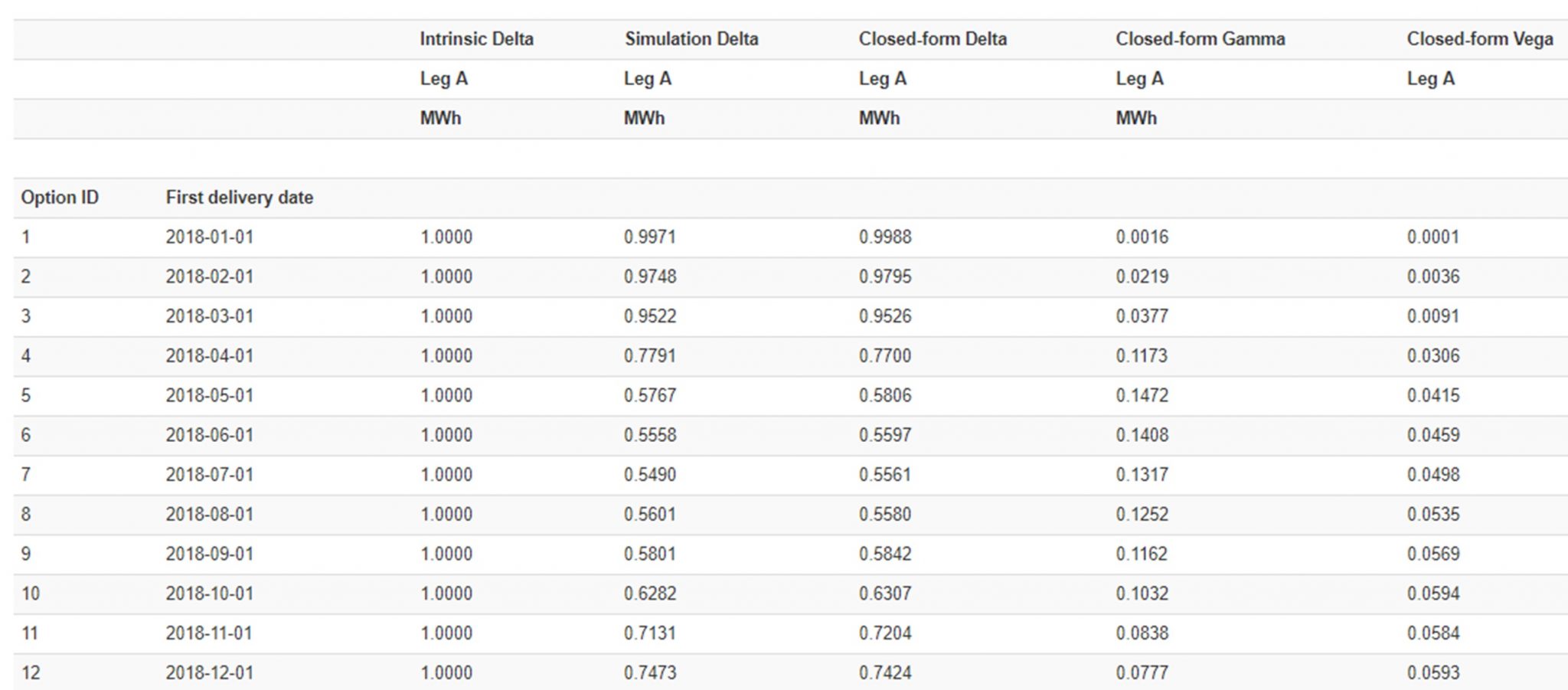
Task: Click Simulation Delta value 0.9748
Action: coord(650,276)
